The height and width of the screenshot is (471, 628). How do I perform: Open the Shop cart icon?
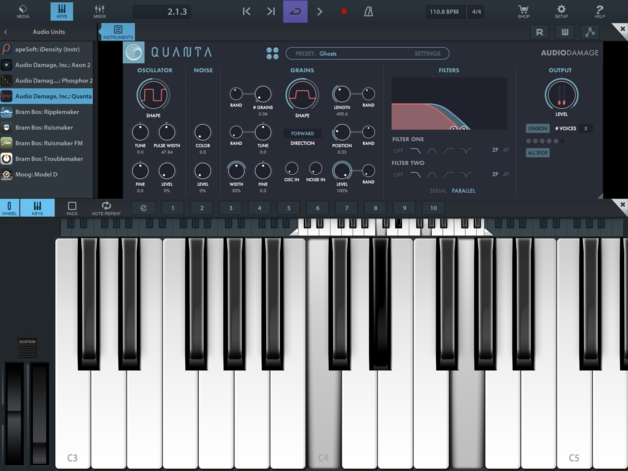coord(523,11)
